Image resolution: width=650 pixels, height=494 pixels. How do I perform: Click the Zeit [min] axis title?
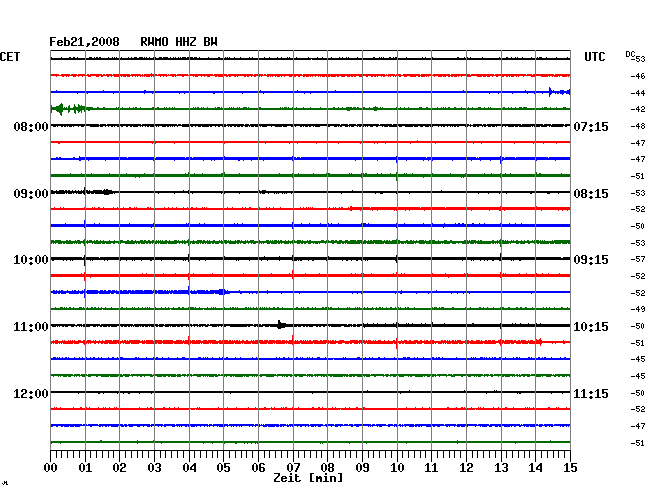click(x=308, y=478)
